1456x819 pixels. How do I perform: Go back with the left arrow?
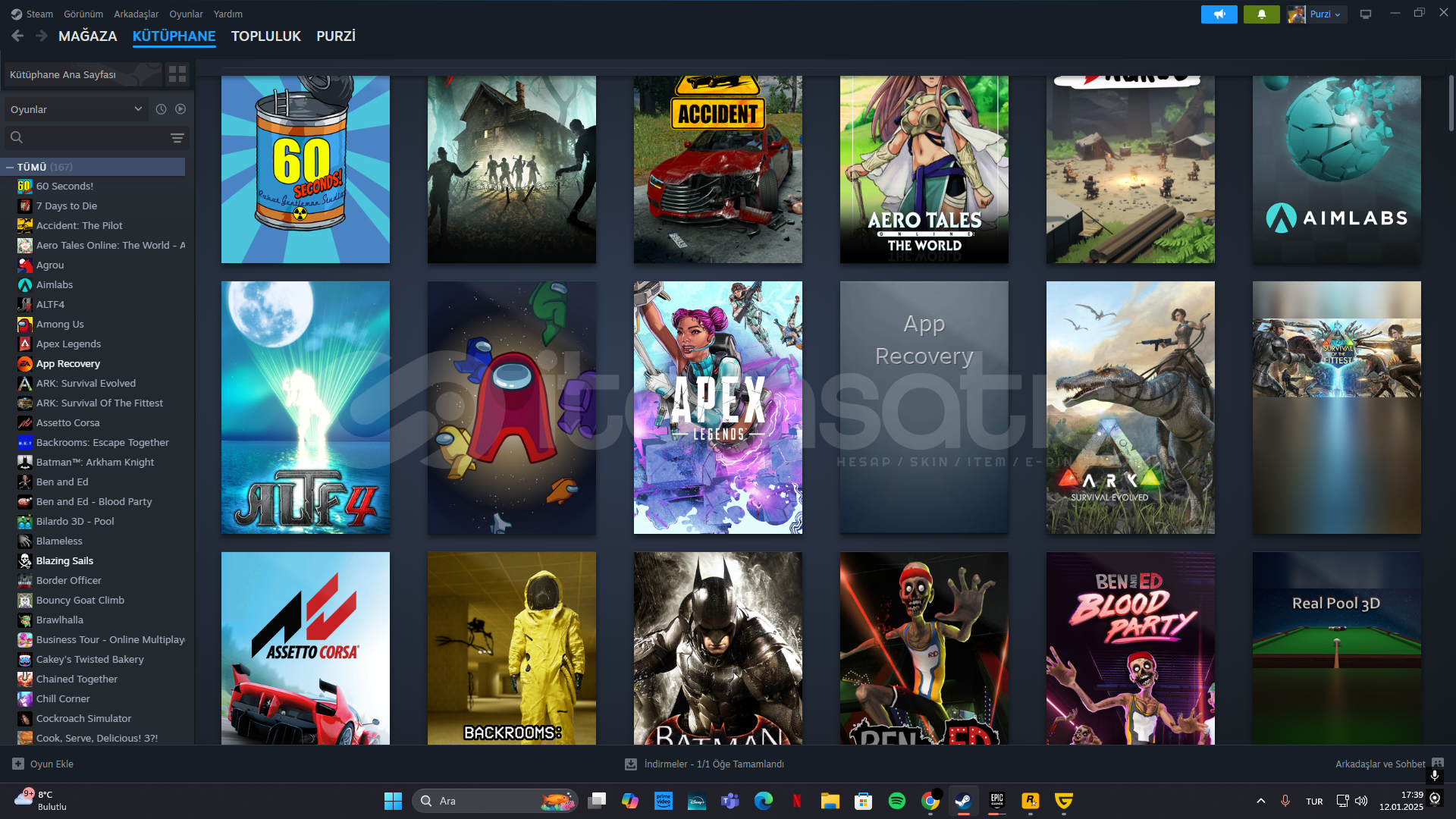pyautogui.click(x=17, y=36)
